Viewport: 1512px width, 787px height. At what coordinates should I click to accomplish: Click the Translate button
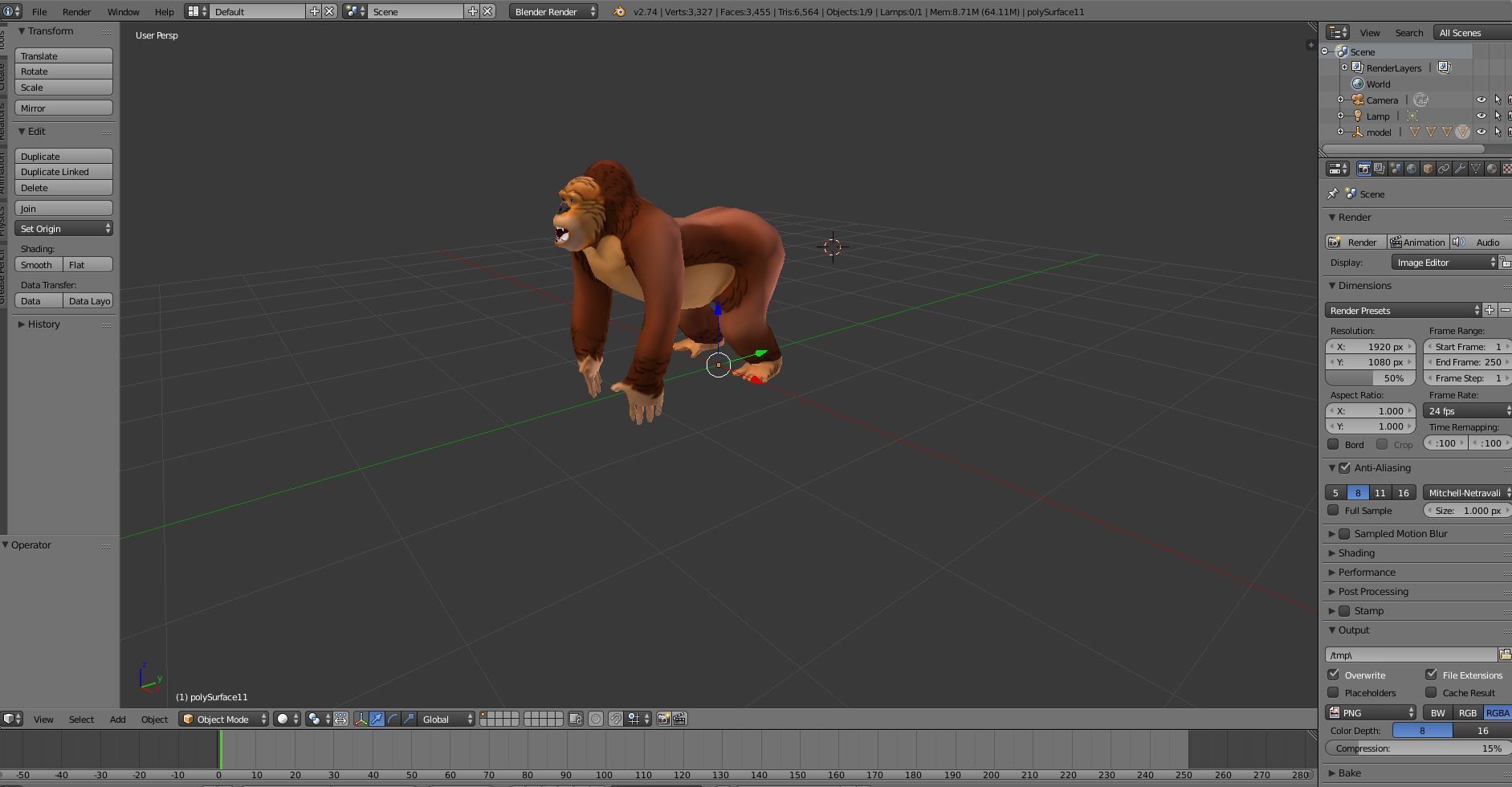(63, 55)
